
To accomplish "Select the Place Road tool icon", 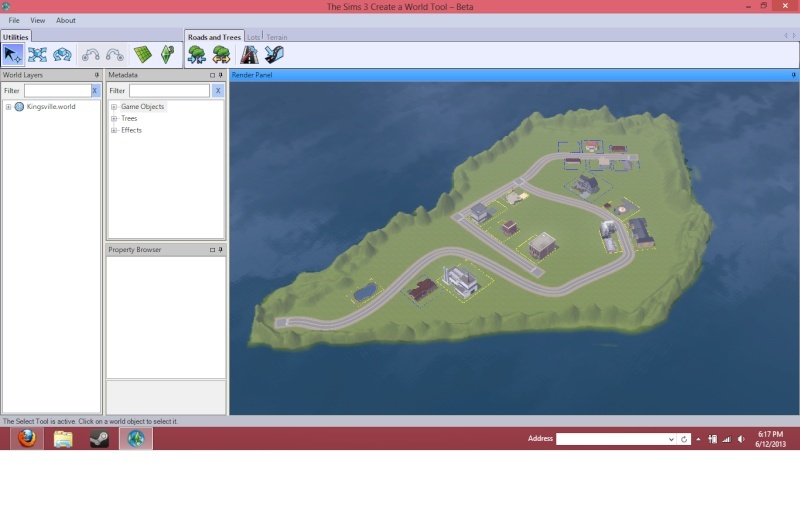I will click(x=249, y=55).
